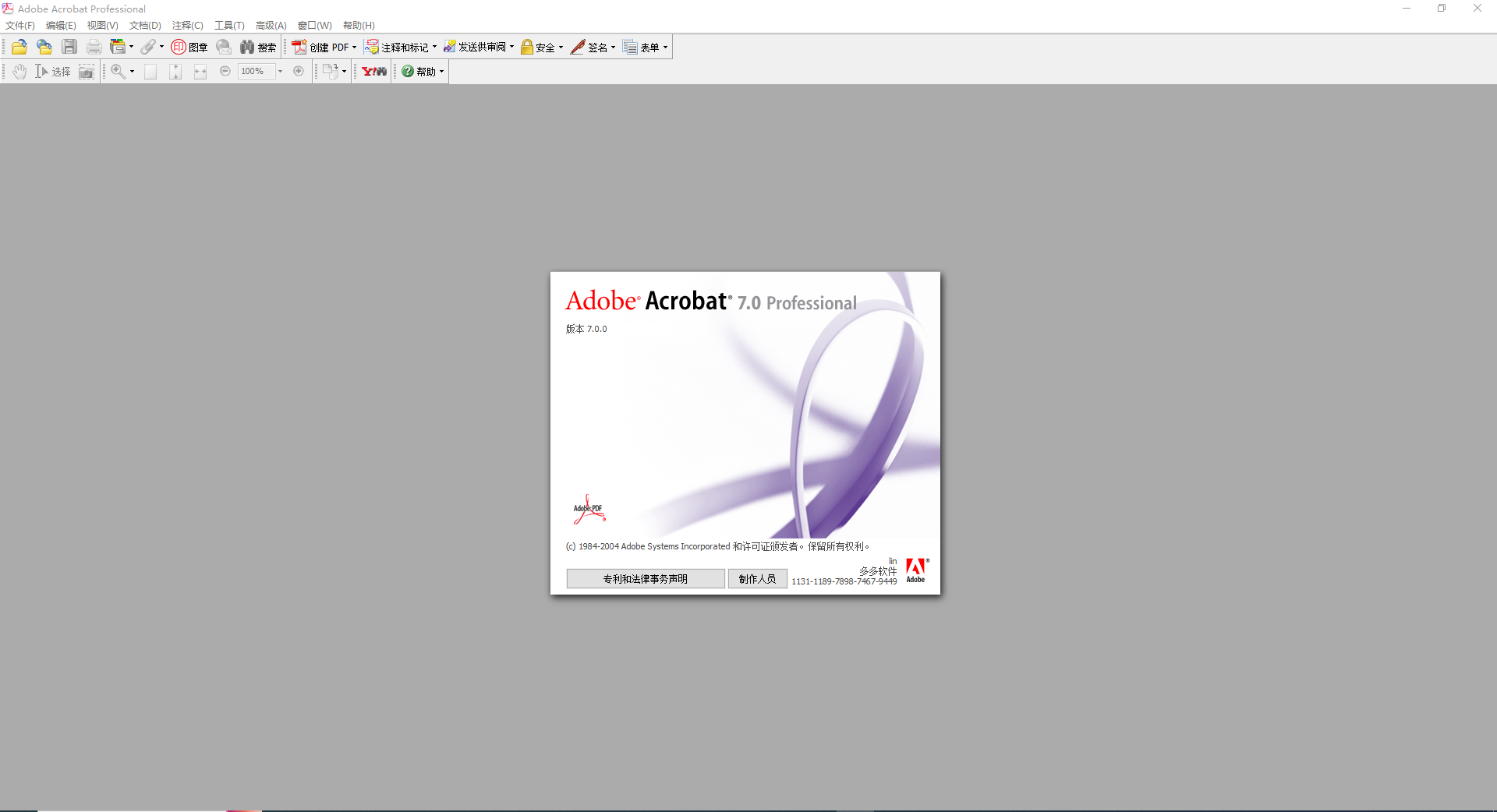Click the 创建 PDF button
This screenshot has height=812, width=1497.
pos(324,48)
